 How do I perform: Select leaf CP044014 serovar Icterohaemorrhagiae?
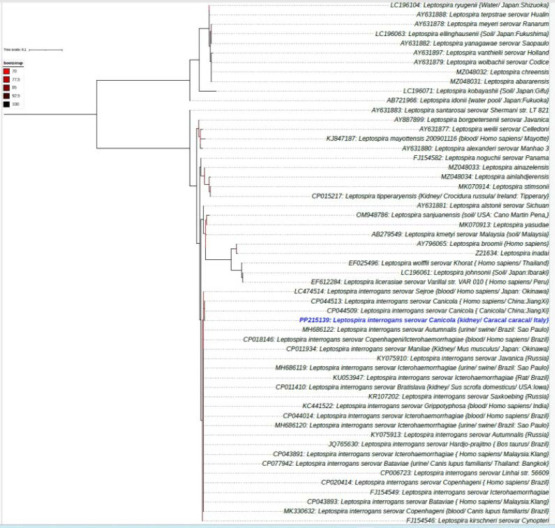tap(416, 416)
